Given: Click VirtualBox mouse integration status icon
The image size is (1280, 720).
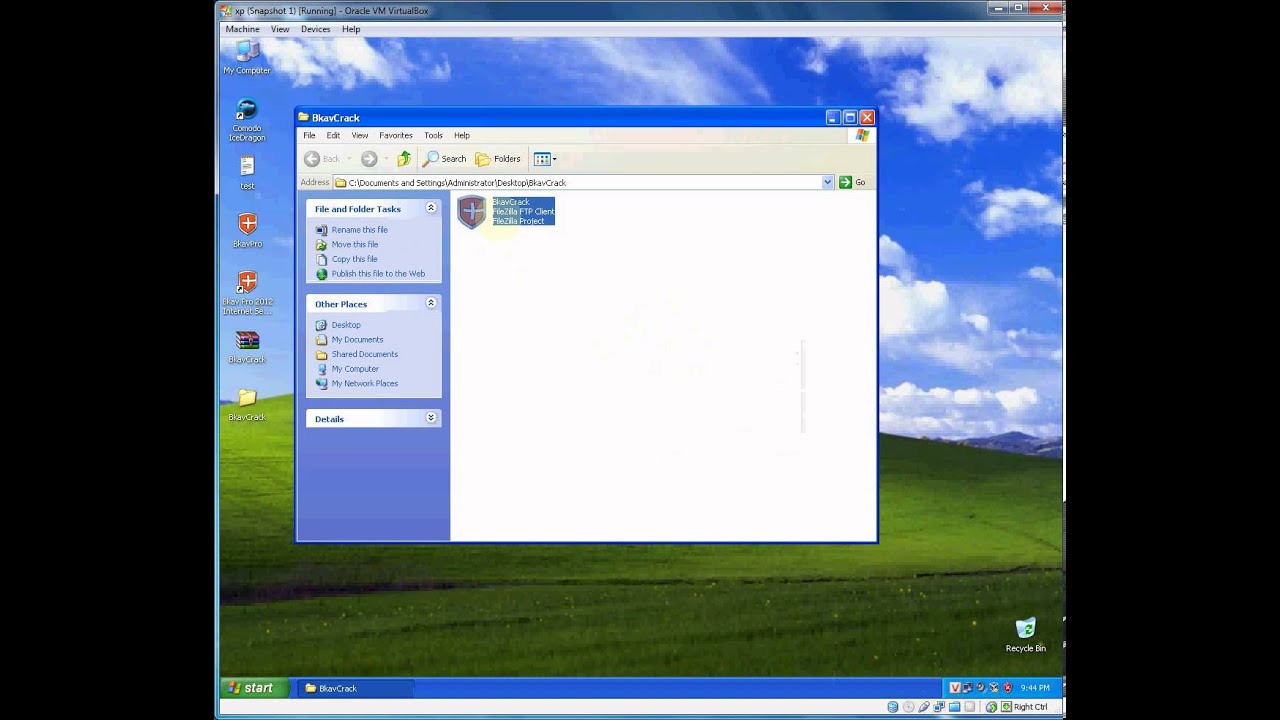Looking at the screenshot, I should tap(991, 707).
